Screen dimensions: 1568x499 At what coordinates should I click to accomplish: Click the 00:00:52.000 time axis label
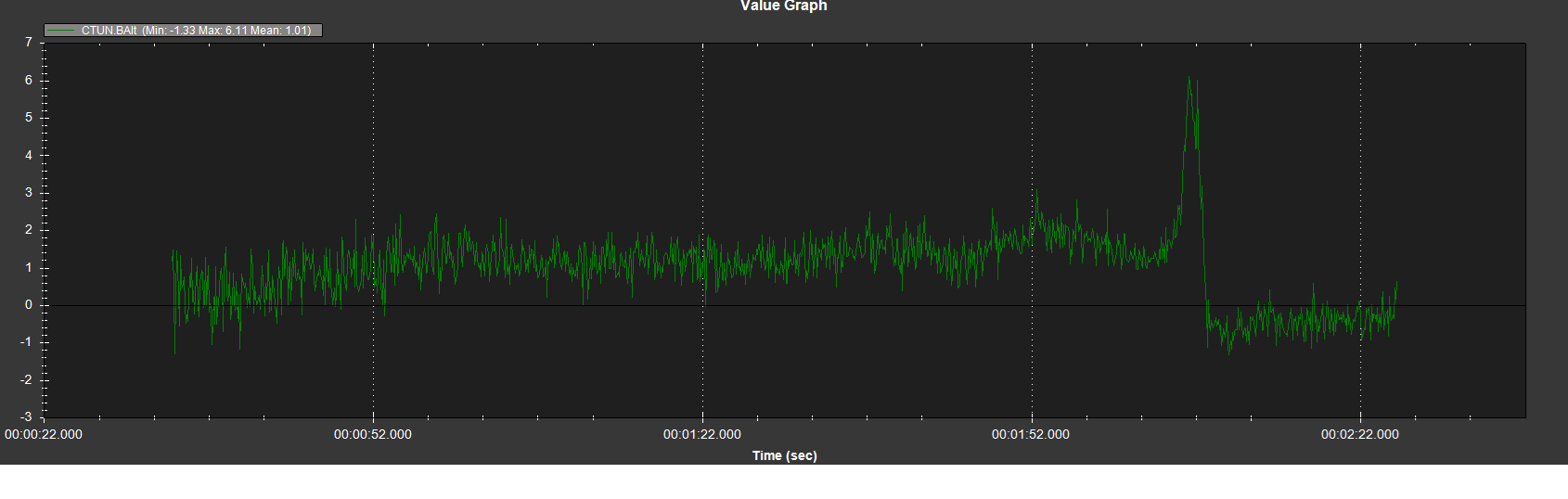pyautogui.click(x=373, y=434)
